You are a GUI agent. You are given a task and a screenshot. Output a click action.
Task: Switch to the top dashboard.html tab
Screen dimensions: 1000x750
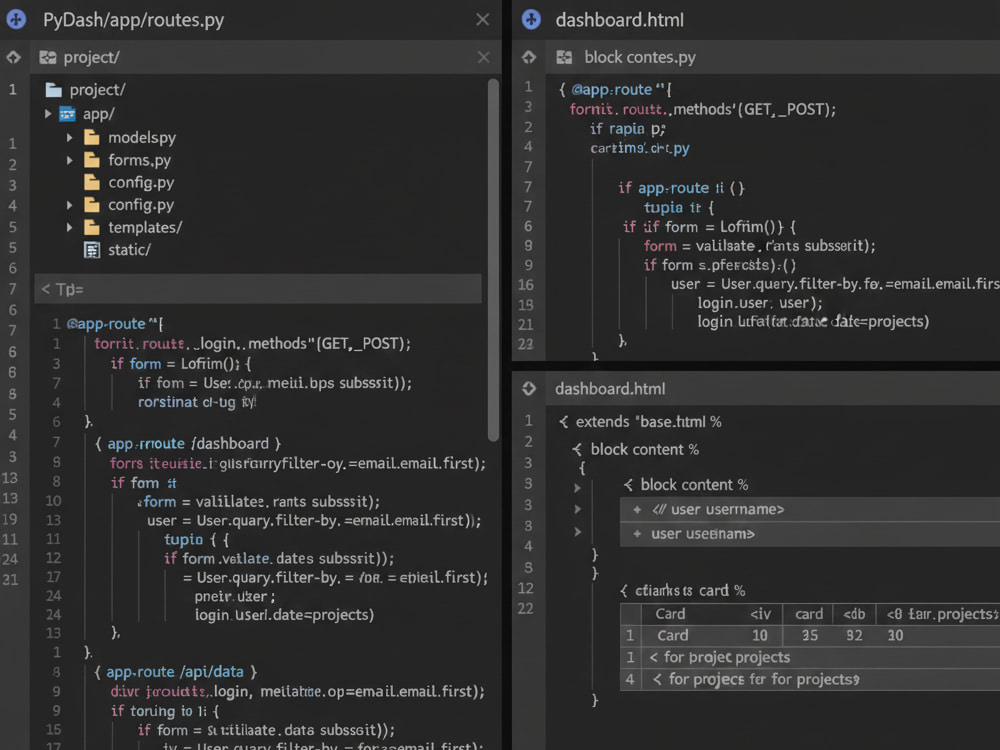click(x=619, y=20)
